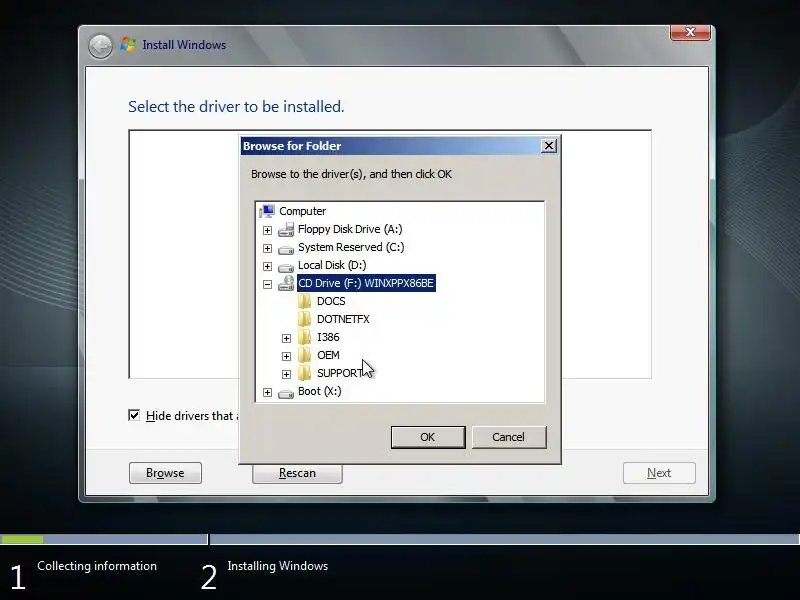Expand the Boot (X:) drive node

pyautogui.click(x=267, y=392)
